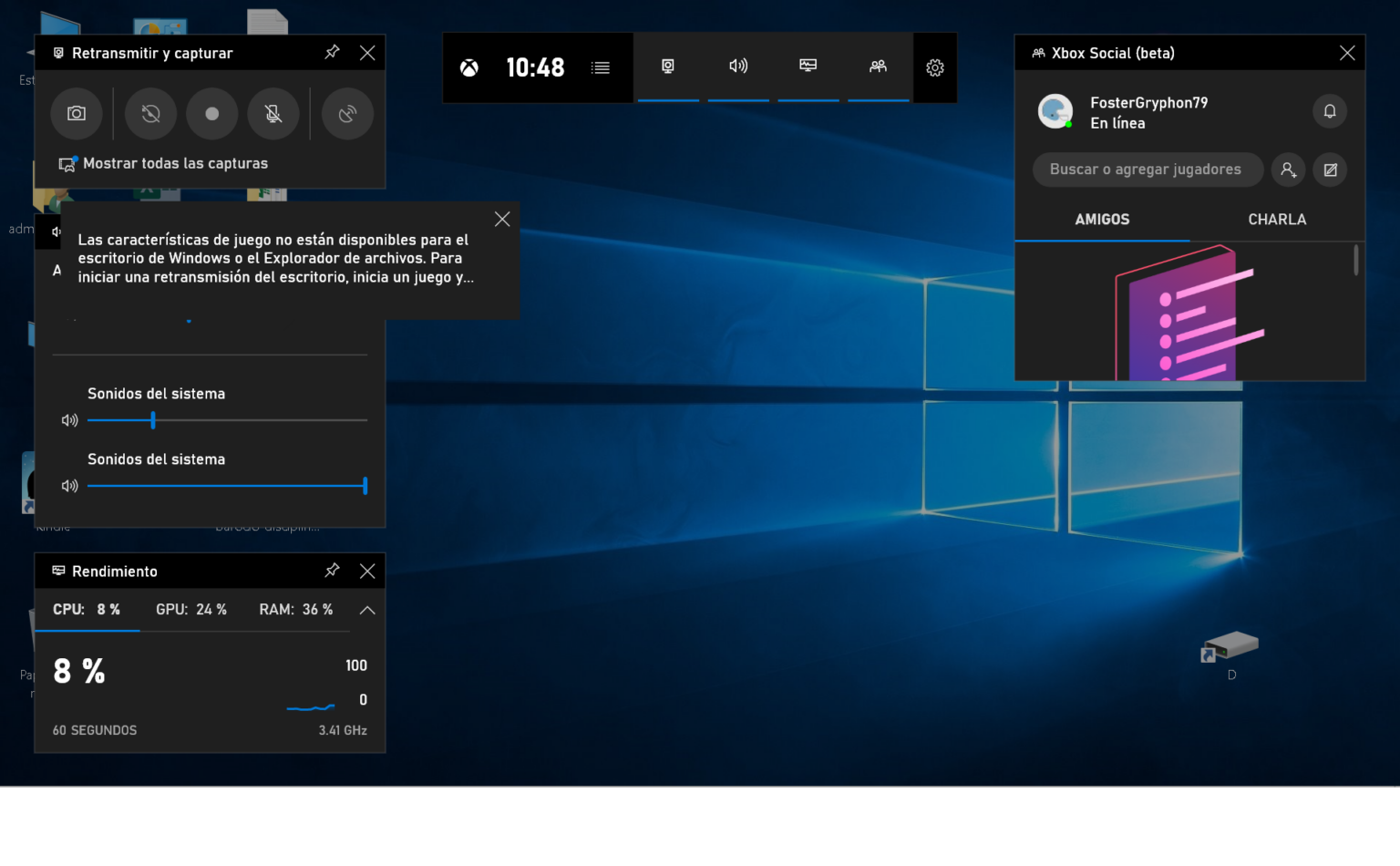
Task: Mute the first Sonidos del sistema speaker
Action: pos(69,420)
